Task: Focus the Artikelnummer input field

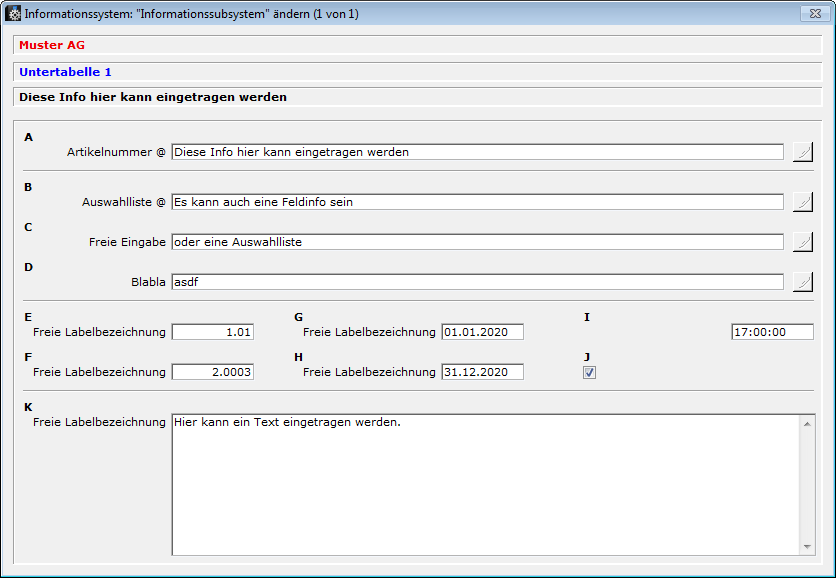Action: (x=477, y=152)
